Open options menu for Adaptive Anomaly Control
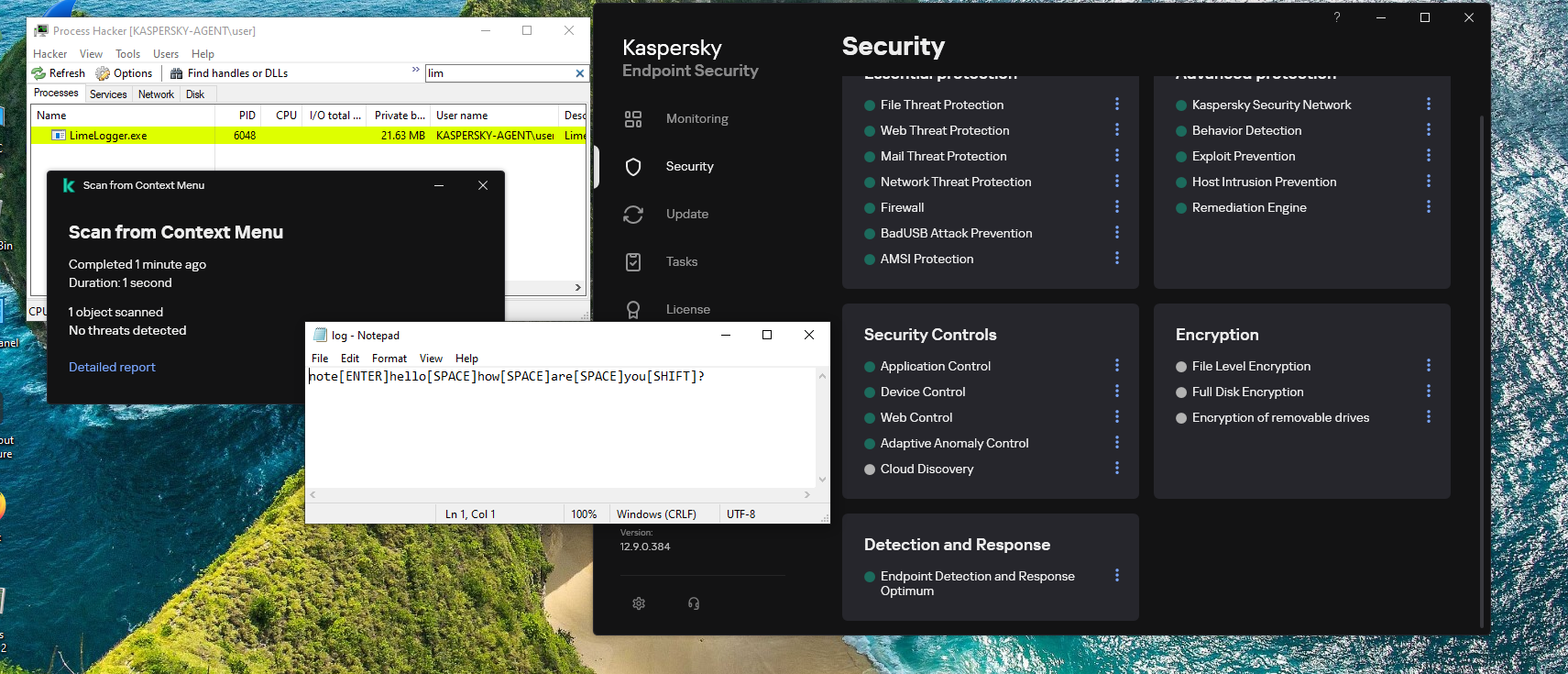1568x674 pixels. click(1117, 443)
